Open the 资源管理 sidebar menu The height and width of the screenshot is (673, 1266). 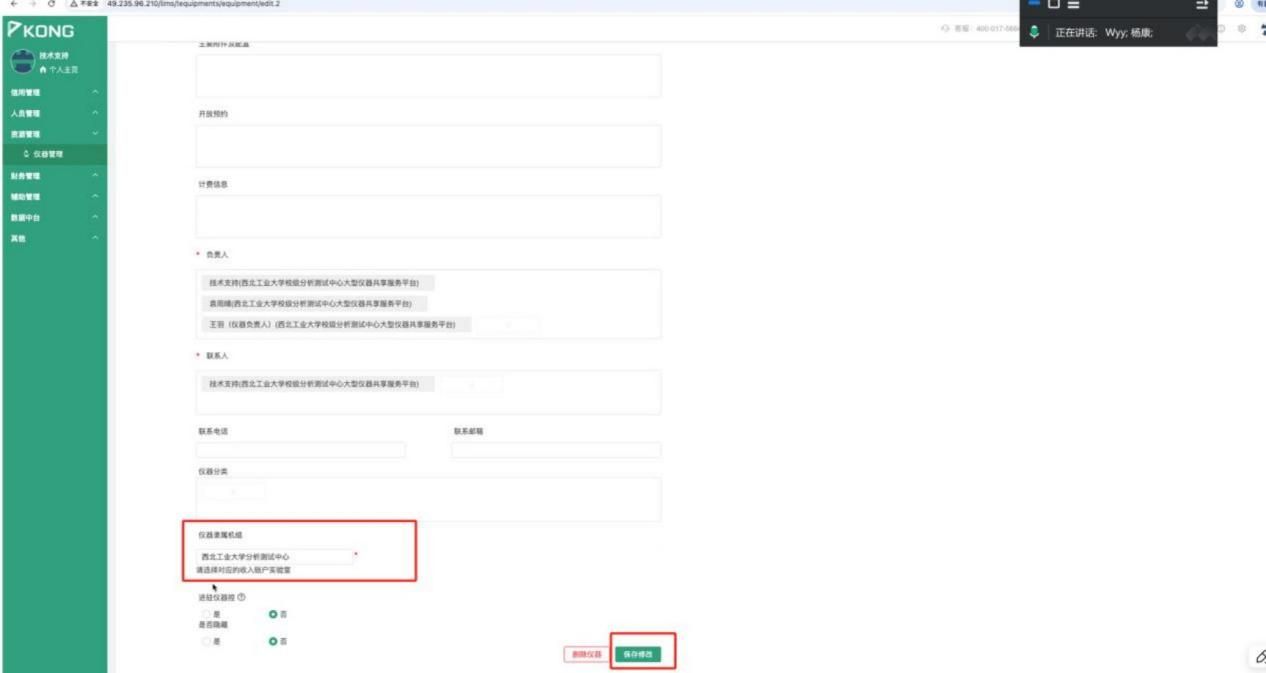[53, 133]
